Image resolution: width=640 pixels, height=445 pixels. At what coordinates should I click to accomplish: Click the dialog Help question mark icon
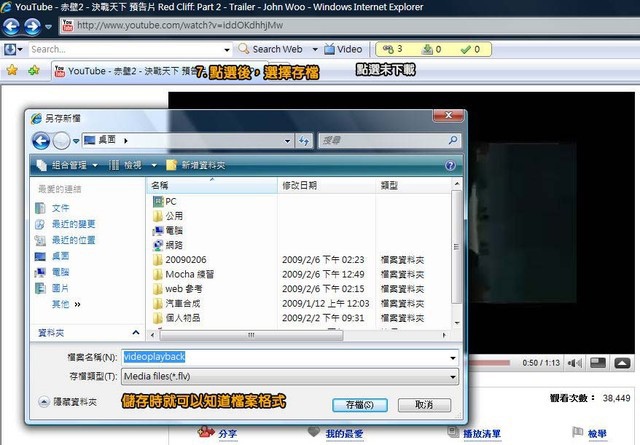[450, 165]
